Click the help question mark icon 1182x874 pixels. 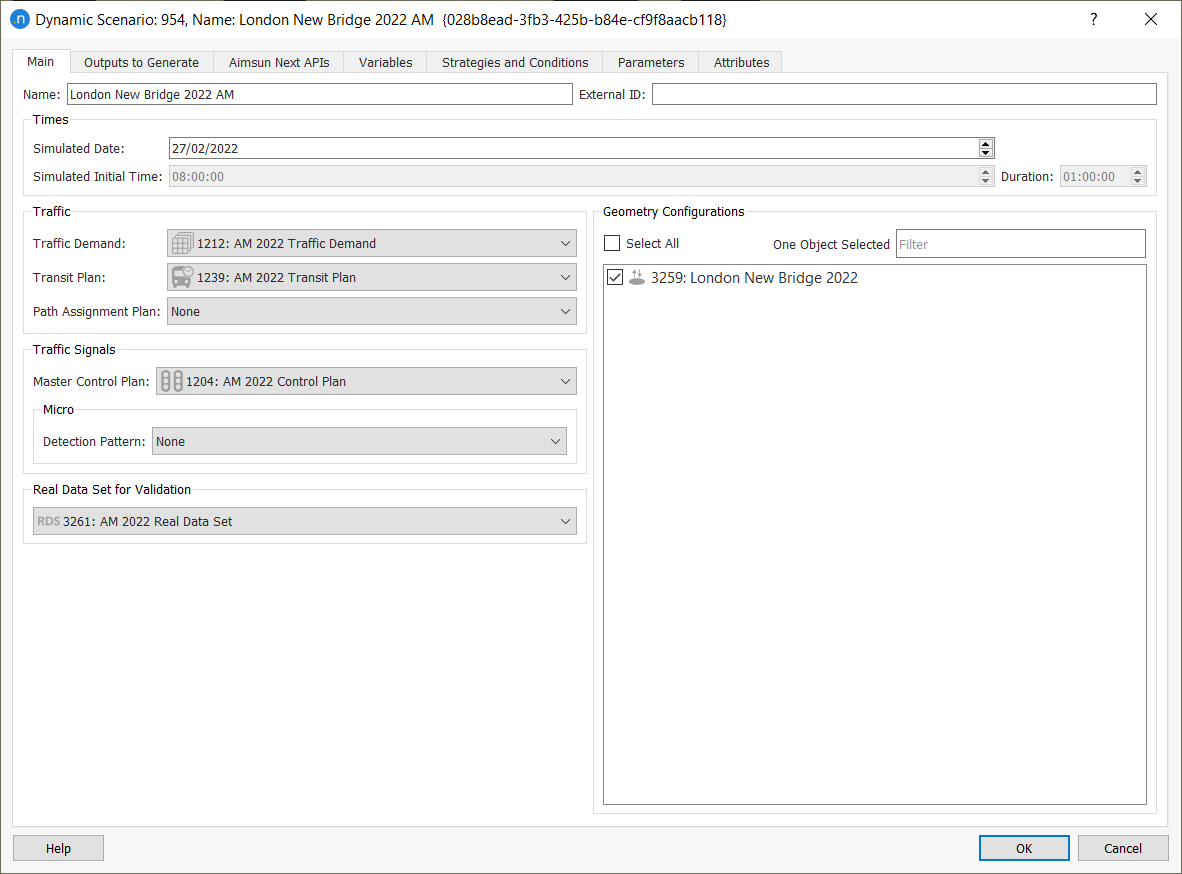click(1093, 19)
